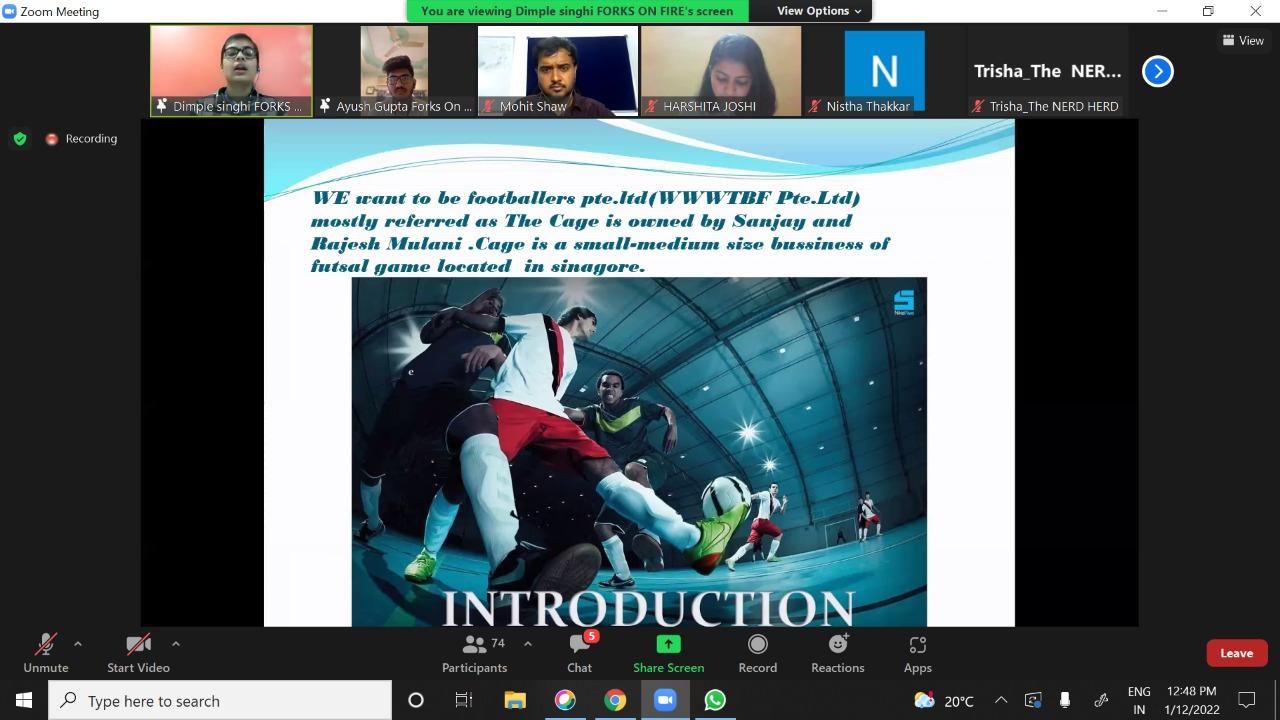Unmute the microphone

(x=46, y=653)
